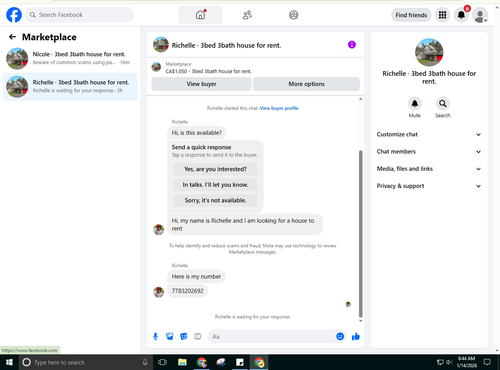Click the Find friends button
500x370 pixels.
411,15
